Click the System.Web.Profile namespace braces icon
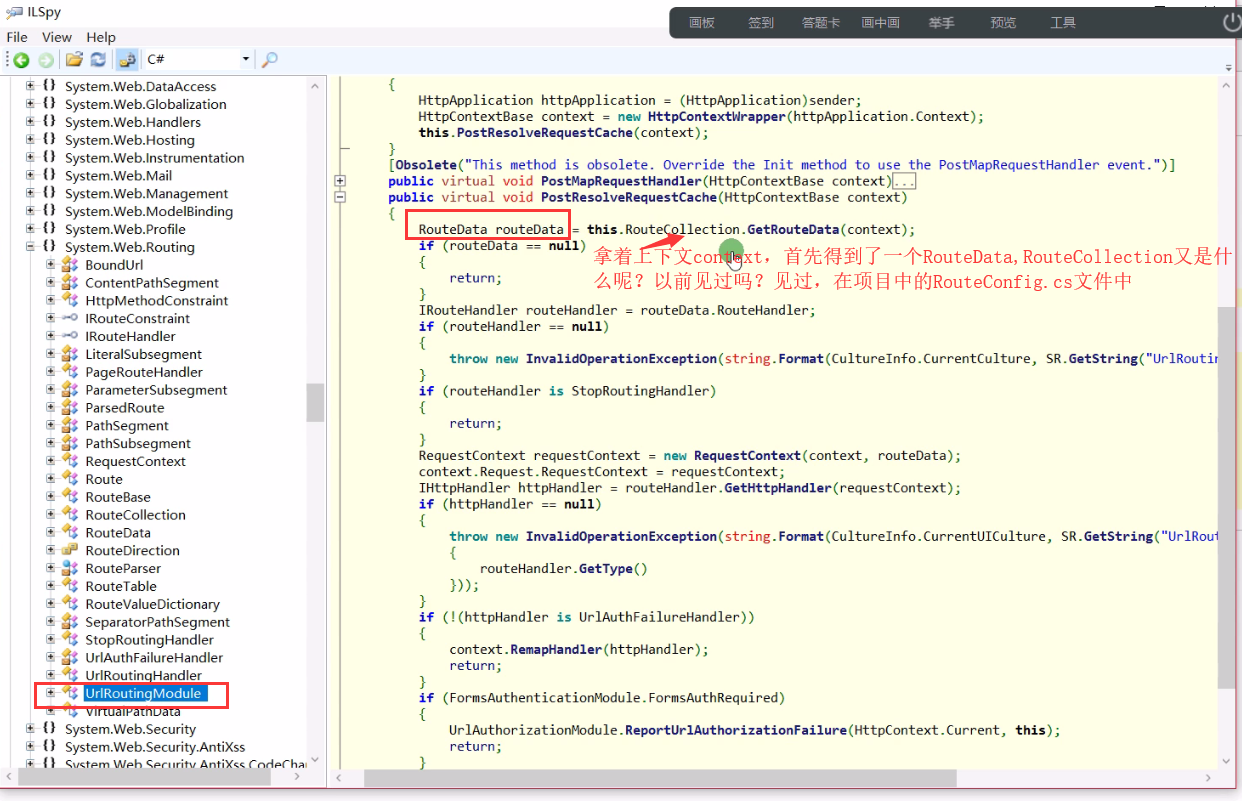This screenshot has height=801, width=1242. 49,229
